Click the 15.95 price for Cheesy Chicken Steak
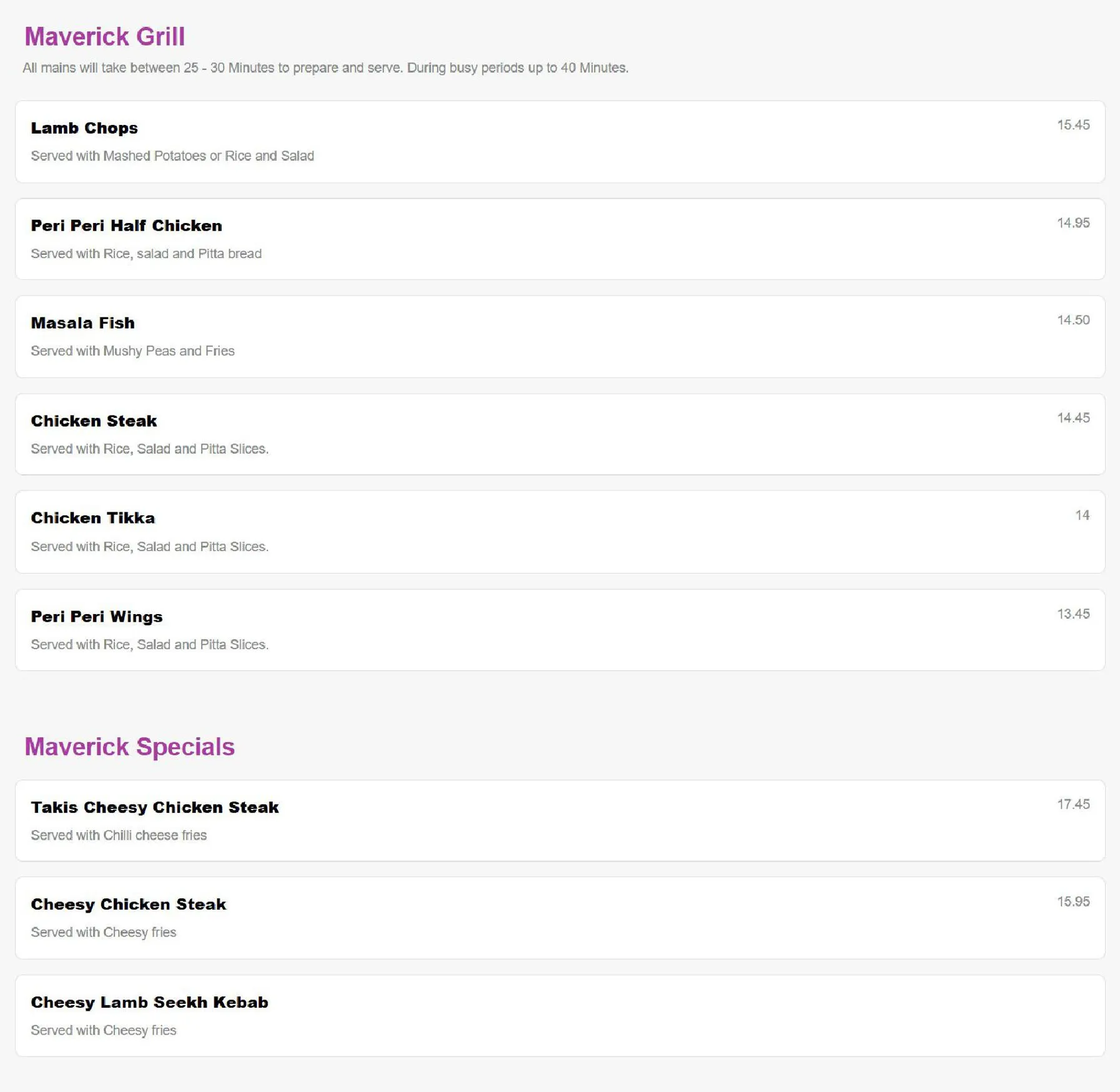1120x1092 pixels. click(x=1073, y=901)
